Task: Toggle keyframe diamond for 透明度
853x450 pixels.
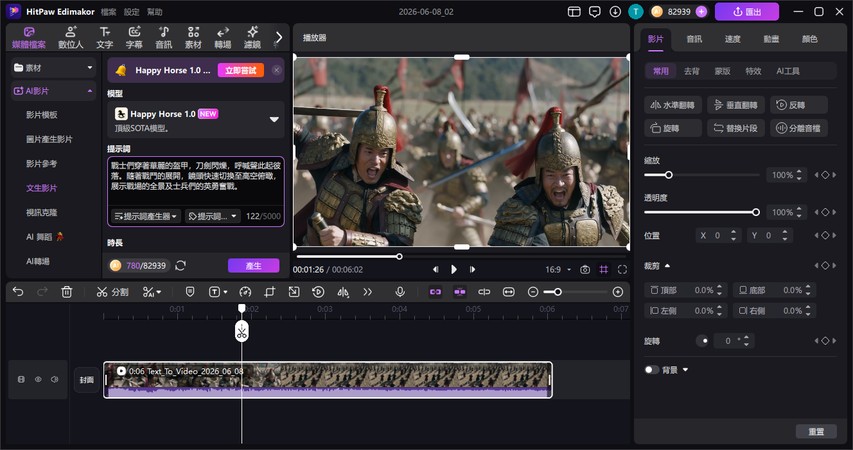Action: (x=825, y=212)
